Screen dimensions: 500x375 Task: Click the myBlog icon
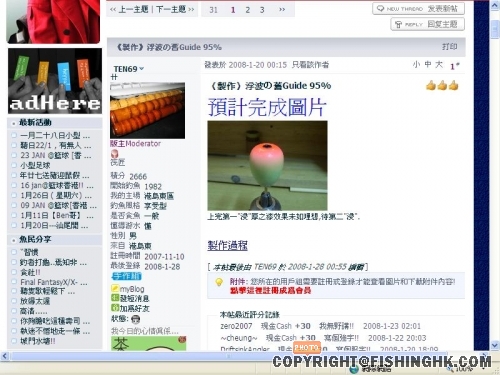pyautogui.click(x=115, y=288)
